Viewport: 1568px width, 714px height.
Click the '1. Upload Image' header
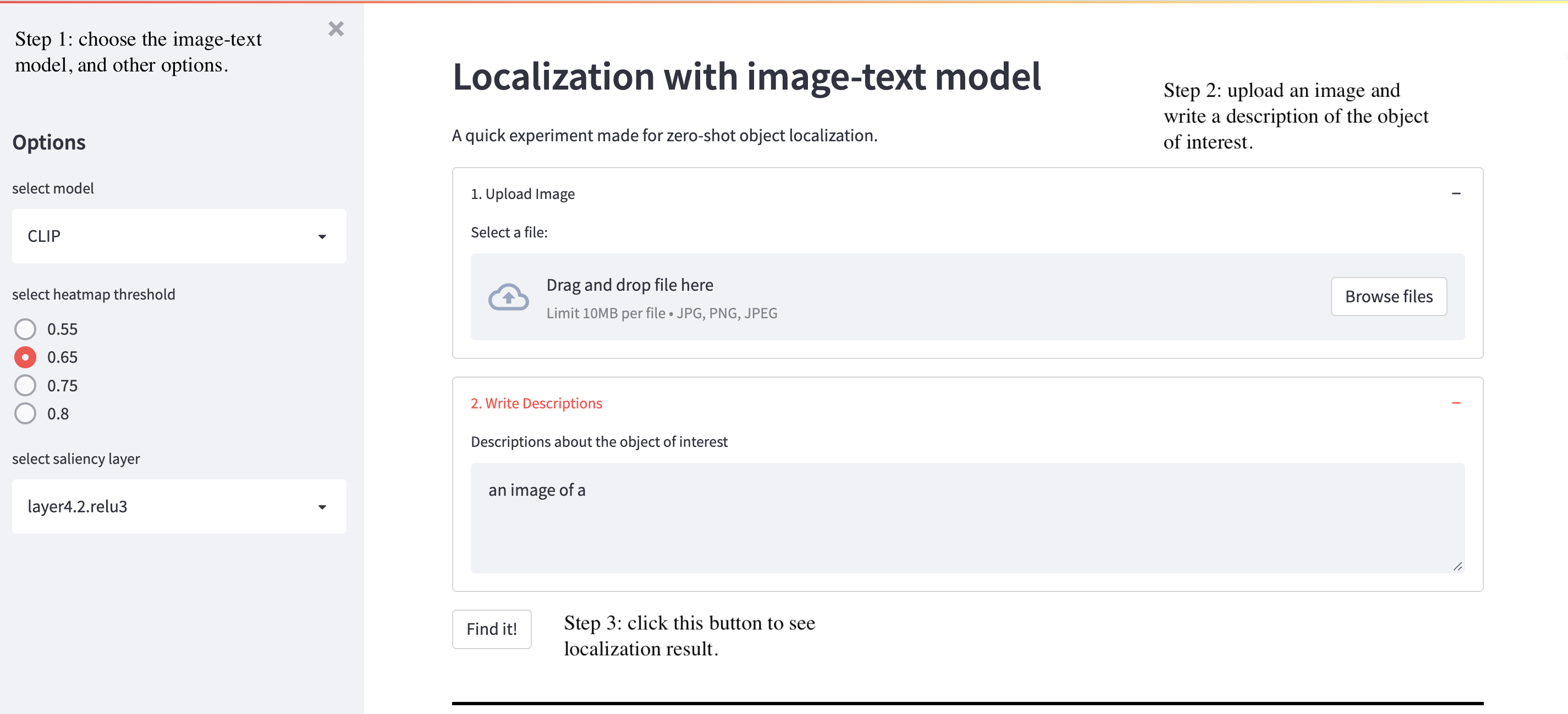pos(523,193)
